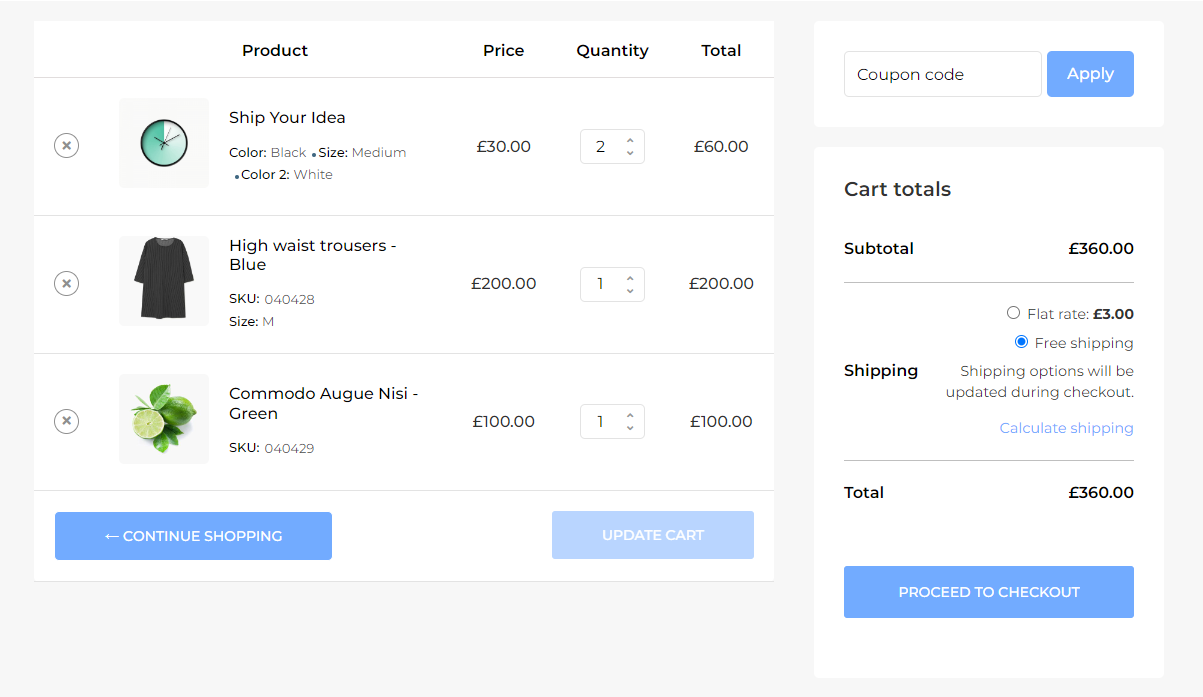Increase Ship Your Idea quantity with up arrow

(630, 141)
